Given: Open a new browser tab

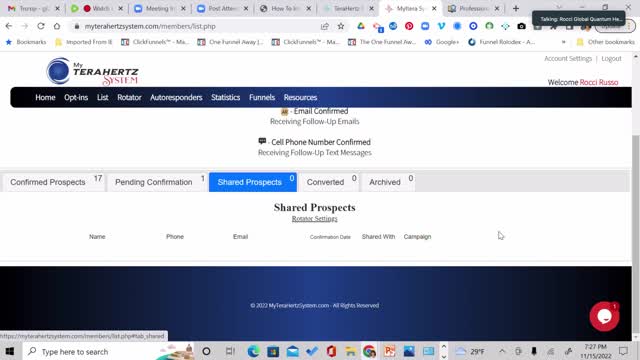Looking at the screenshot, I should point(516,8).
